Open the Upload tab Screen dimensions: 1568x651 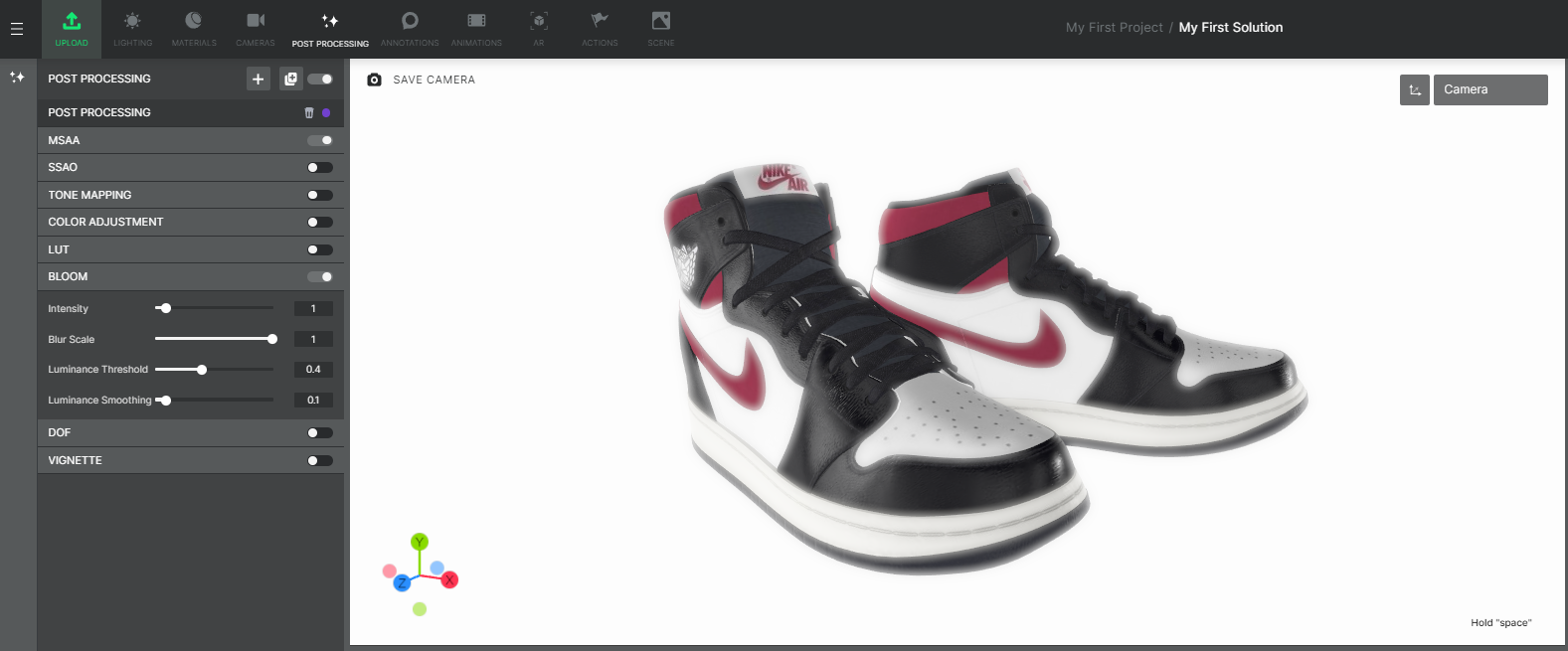click(x=72, y=29)
